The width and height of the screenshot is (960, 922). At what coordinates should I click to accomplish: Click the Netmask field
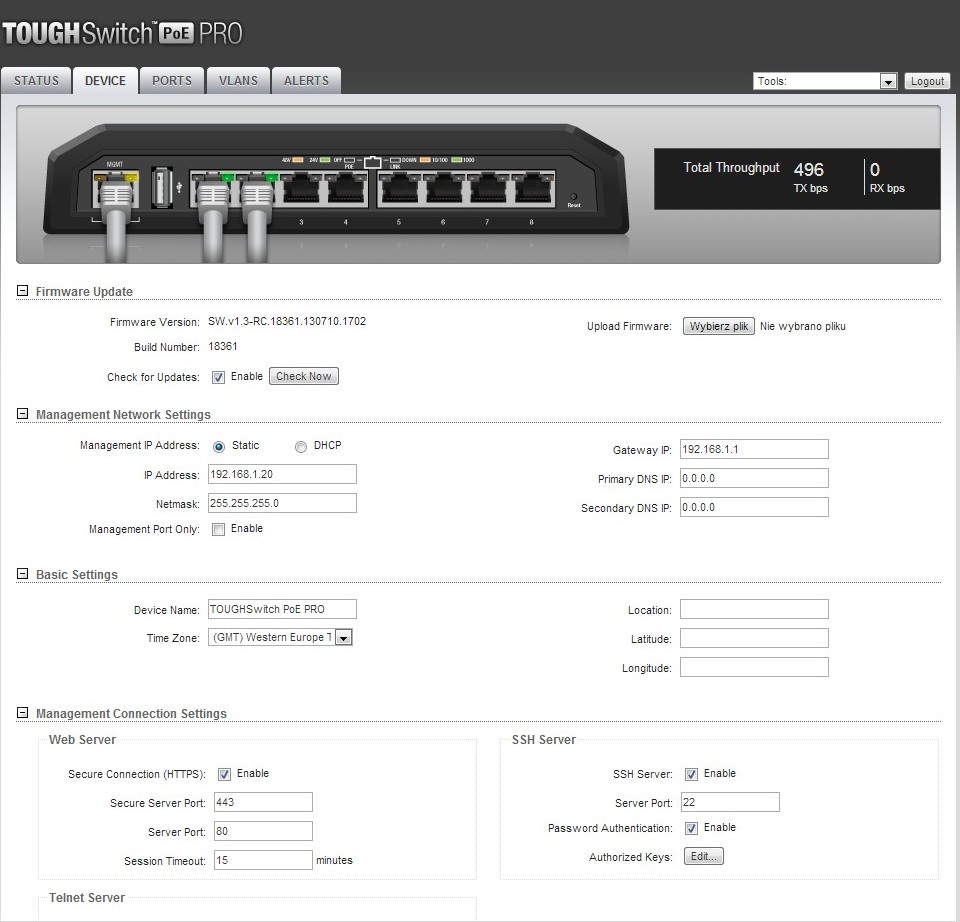pyautogui.click(x=282, y=503)
